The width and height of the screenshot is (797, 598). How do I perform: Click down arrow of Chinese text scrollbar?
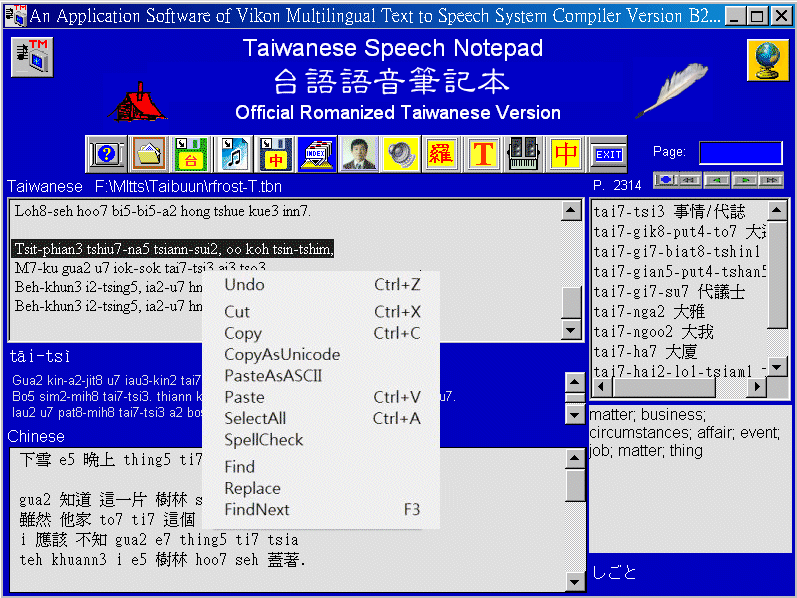(574, 582)
